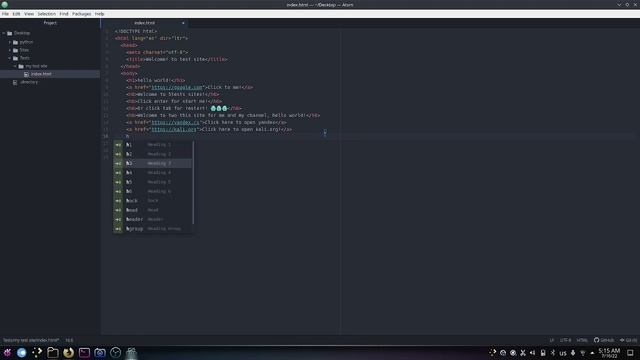Viewport: 640px width, 360px height.
Task: Select the python folder in tree
Action: coord(27,42)
